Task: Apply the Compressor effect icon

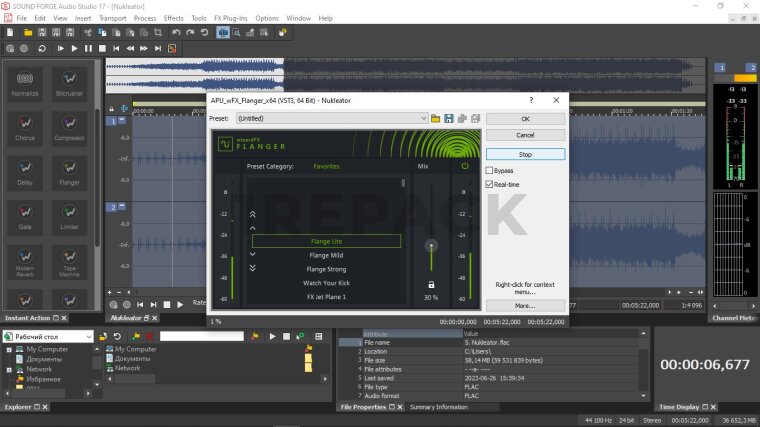Action: click(x=69, y=124)
